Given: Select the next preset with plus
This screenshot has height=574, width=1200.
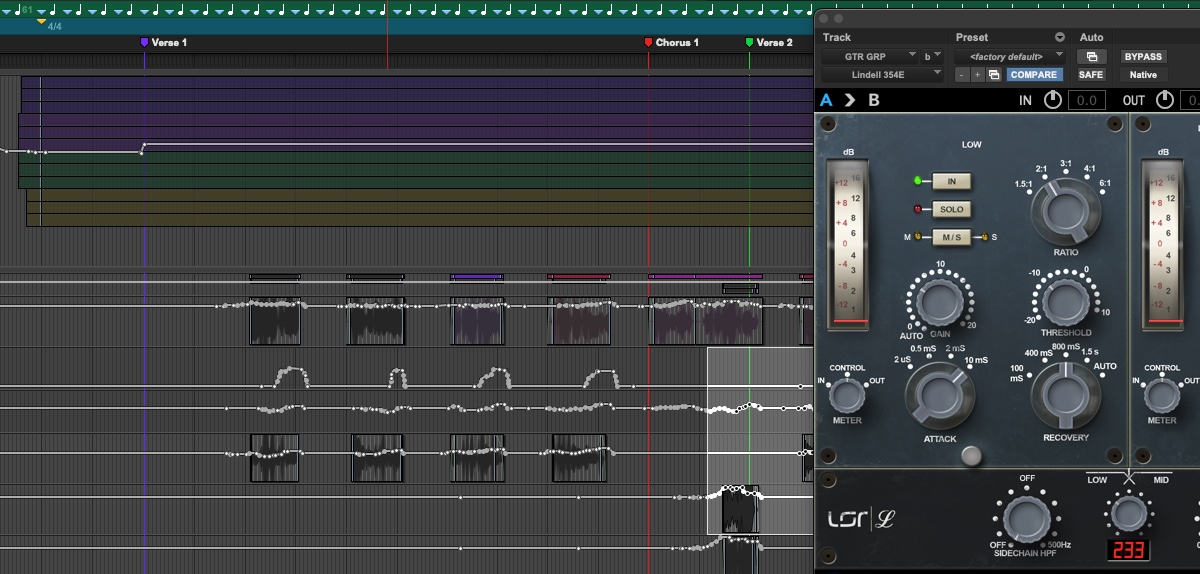Looking at the screenshot, I should tap(977, 75).
